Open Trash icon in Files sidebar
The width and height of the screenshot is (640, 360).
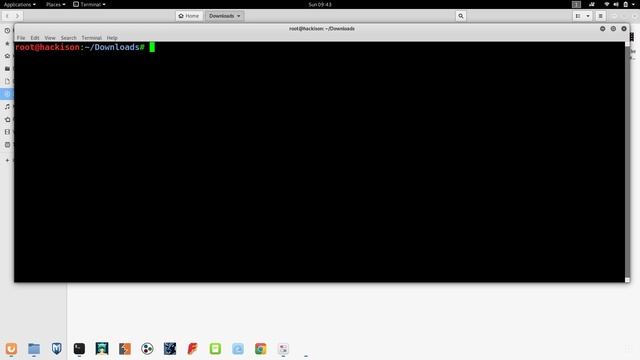click(x=7, y=144)
